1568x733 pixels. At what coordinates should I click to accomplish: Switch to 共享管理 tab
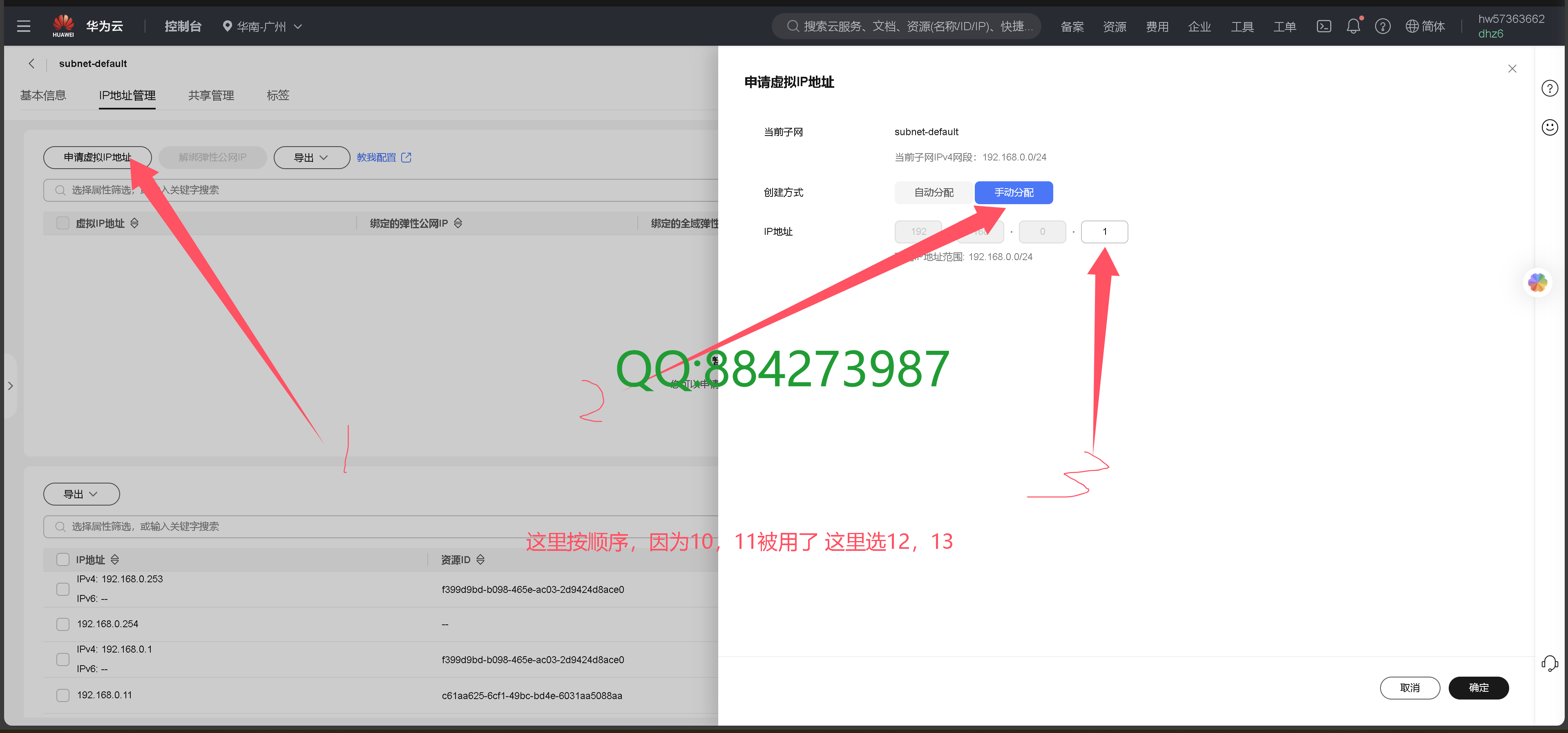tap(211, 96)
